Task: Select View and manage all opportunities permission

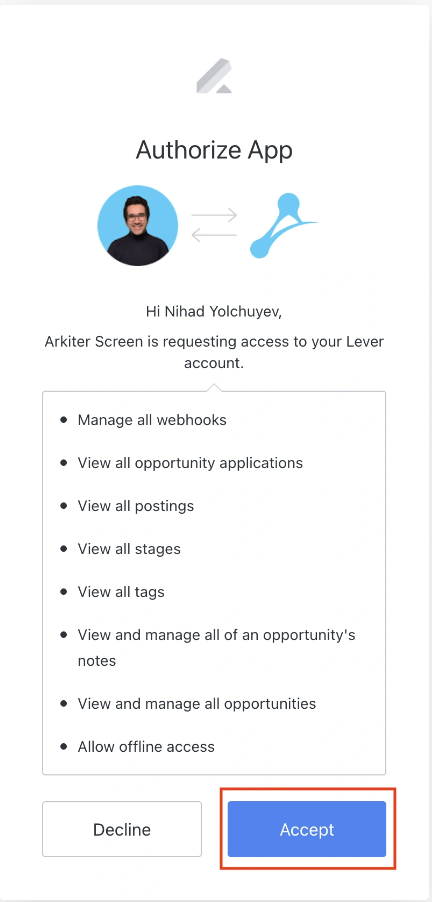Action: click(197, 704)
